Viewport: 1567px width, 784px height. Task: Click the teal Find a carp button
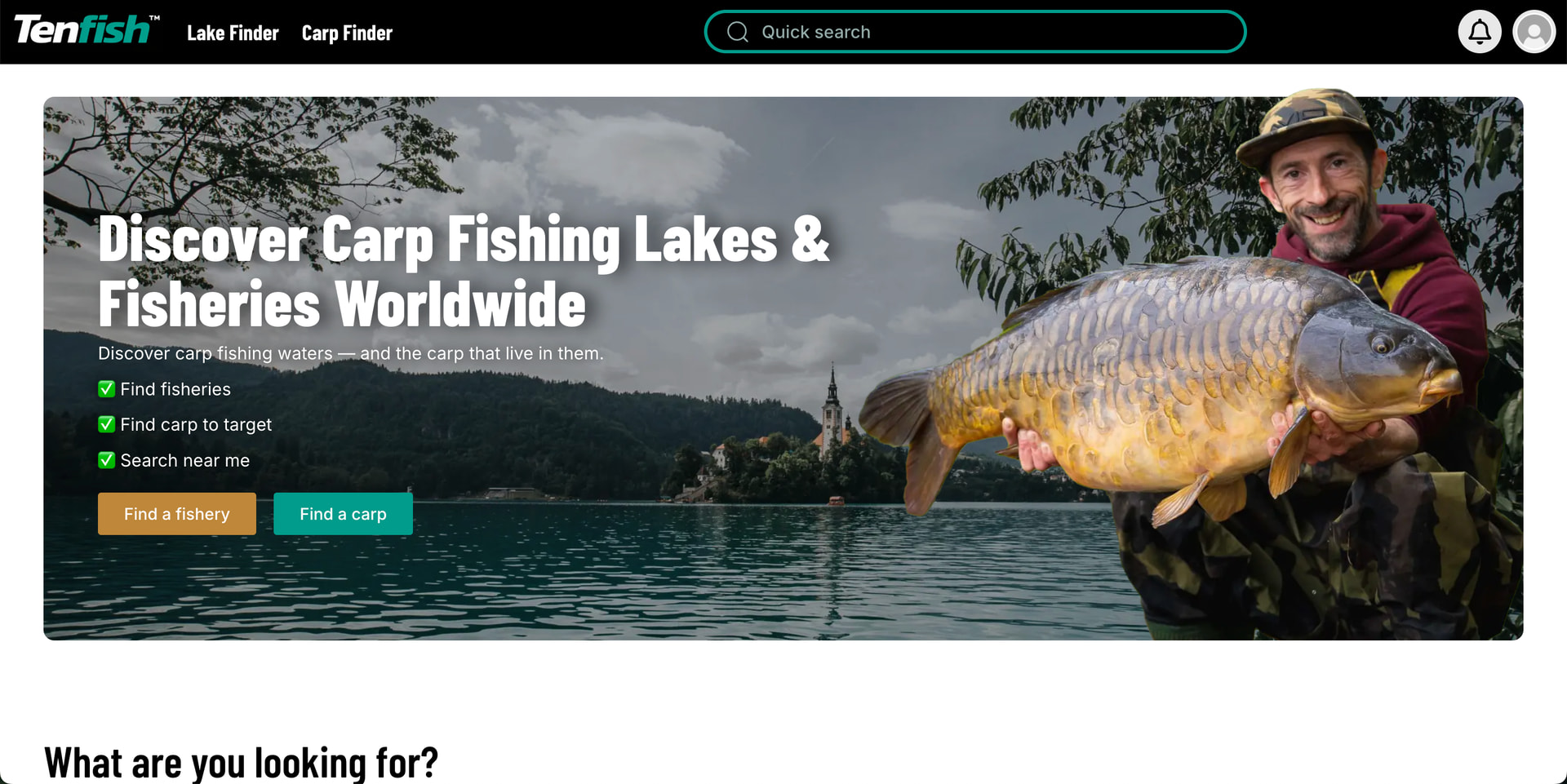(343, 514)
